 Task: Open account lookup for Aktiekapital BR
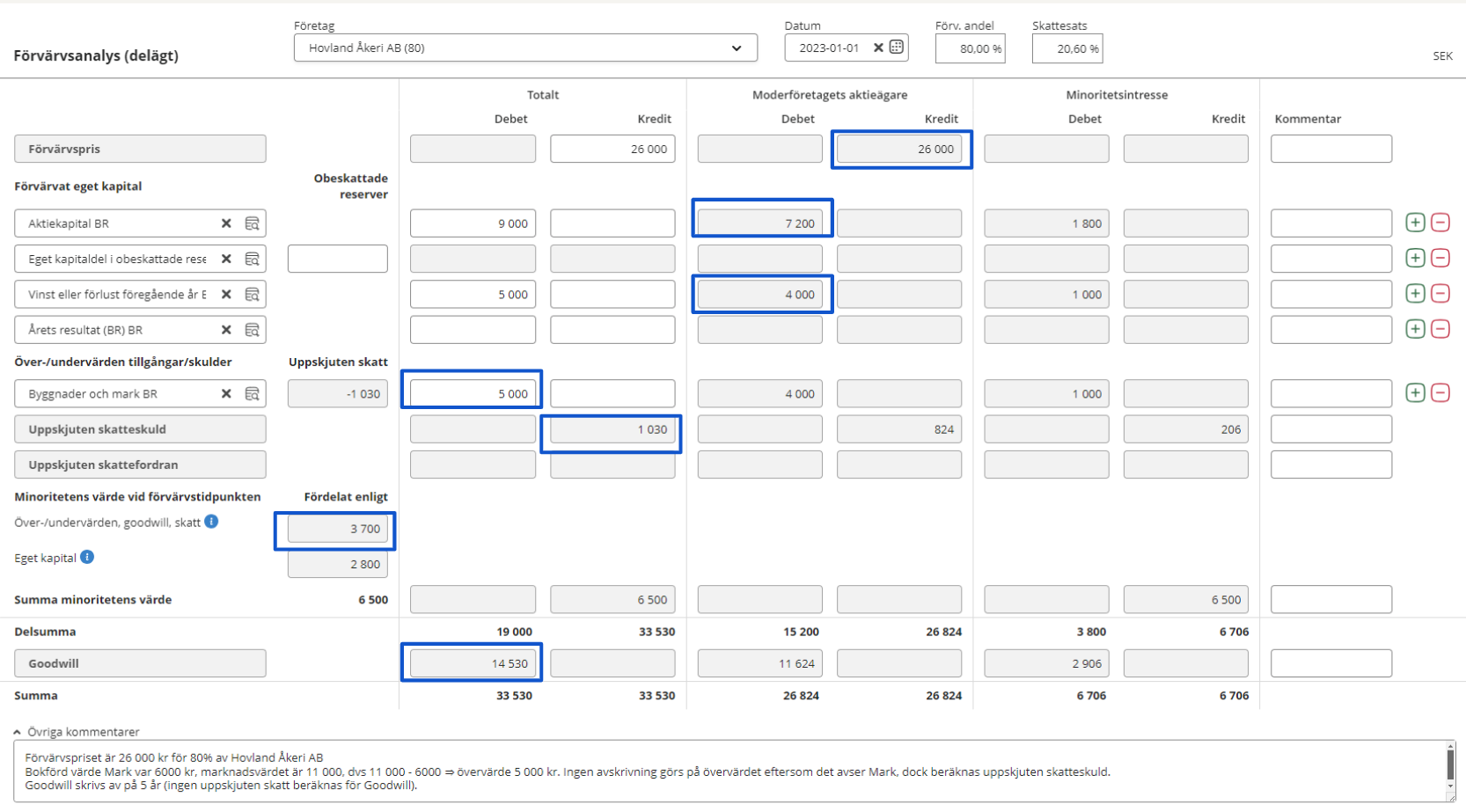click(x=252, y=223)
